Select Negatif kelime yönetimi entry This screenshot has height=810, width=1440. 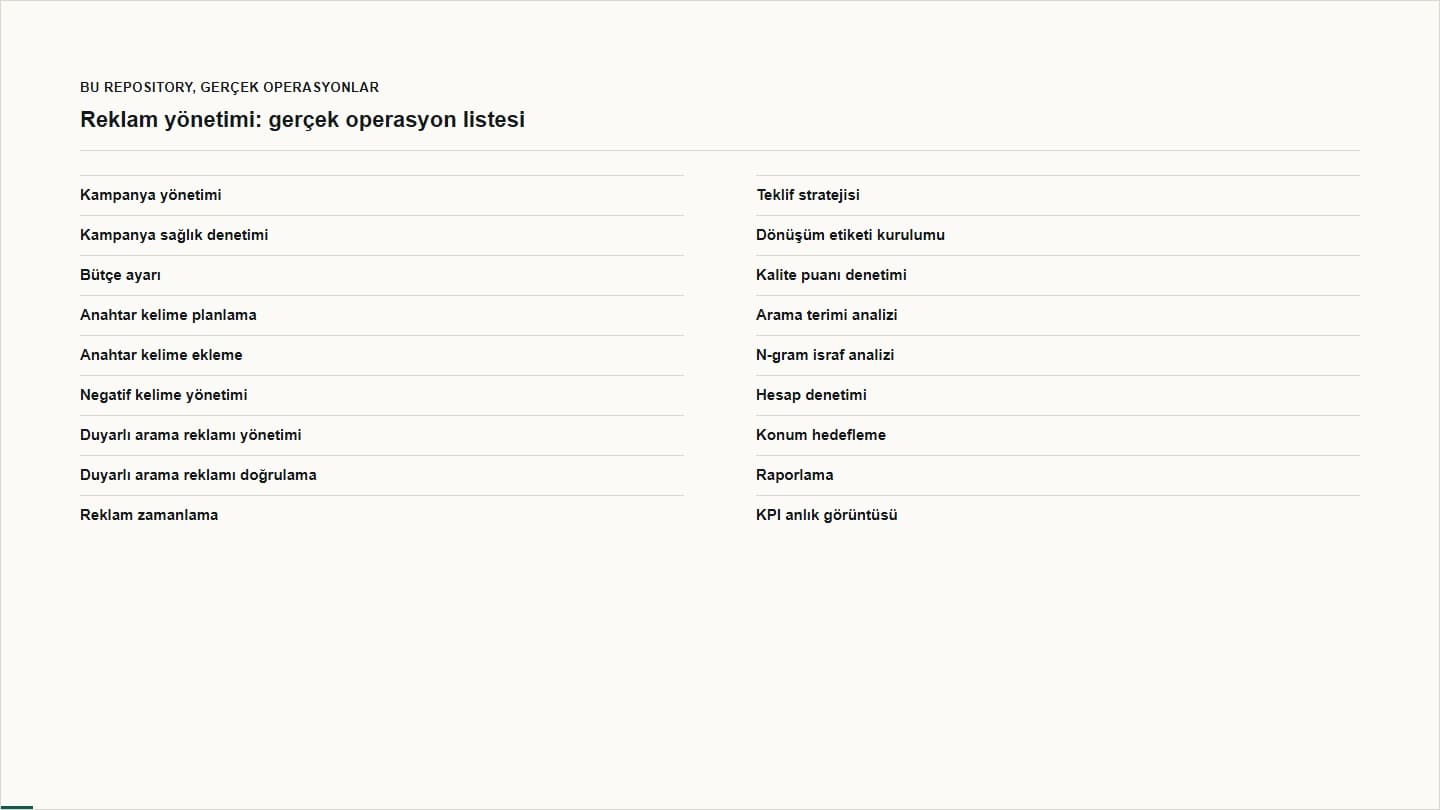(x=382, y=395)
